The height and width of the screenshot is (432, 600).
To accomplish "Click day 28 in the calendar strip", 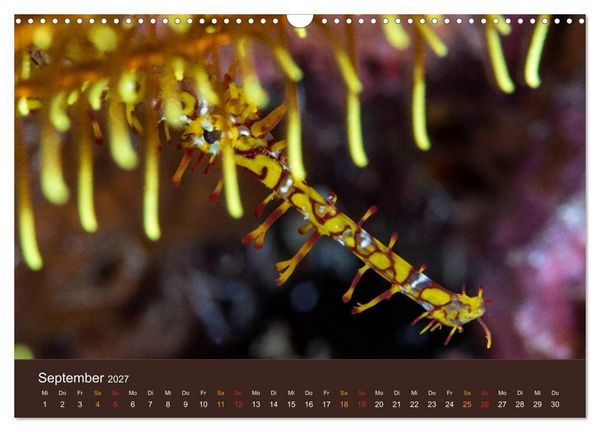I will (520, 404).
